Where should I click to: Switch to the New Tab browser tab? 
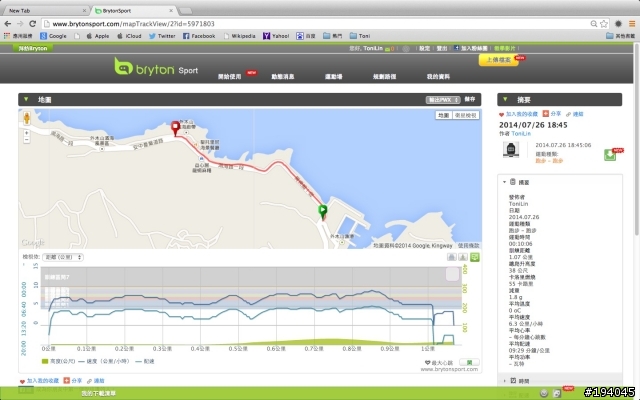pyautogui.click(x=45, y=11)
